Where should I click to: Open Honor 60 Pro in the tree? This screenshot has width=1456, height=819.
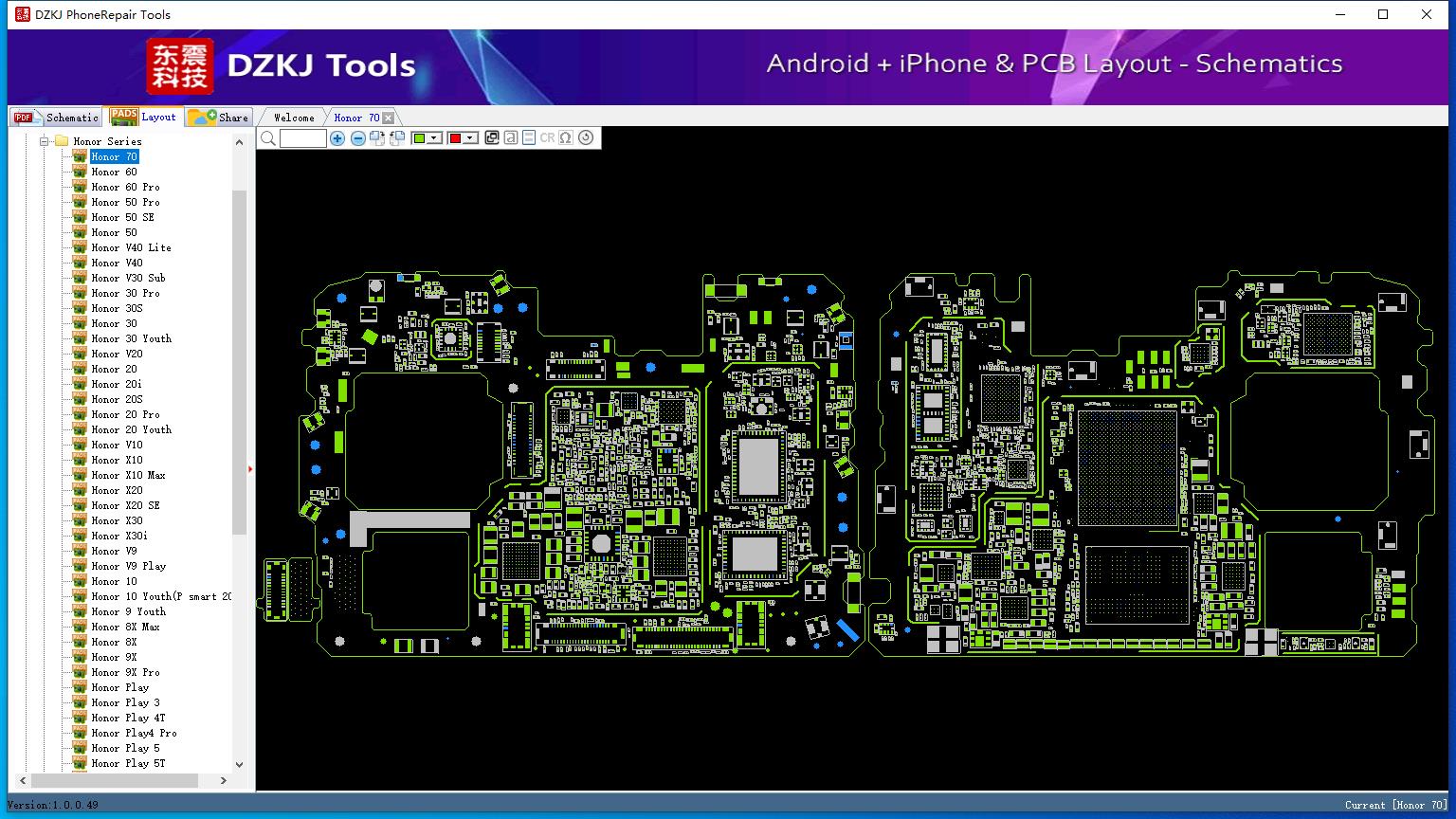[125, 187]
